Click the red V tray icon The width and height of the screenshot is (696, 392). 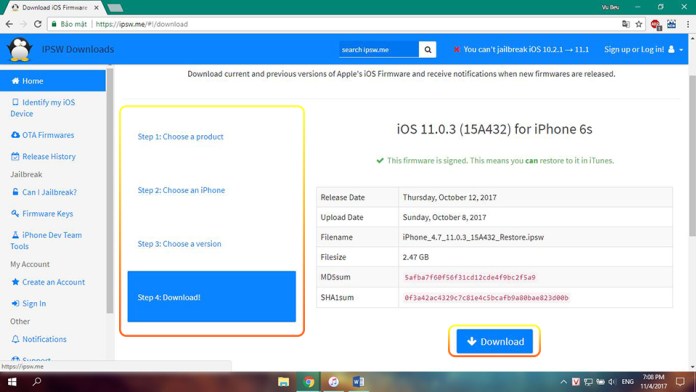pyautogui.click(x=576, y=382)
